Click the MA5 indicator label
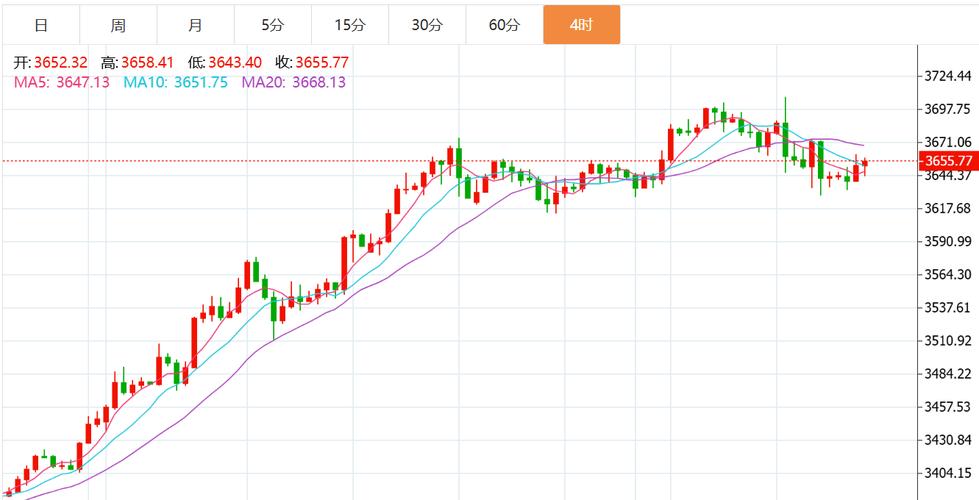The height and width of the screenshot is (500, 979). pyautogui.click(x=61, y=82)
